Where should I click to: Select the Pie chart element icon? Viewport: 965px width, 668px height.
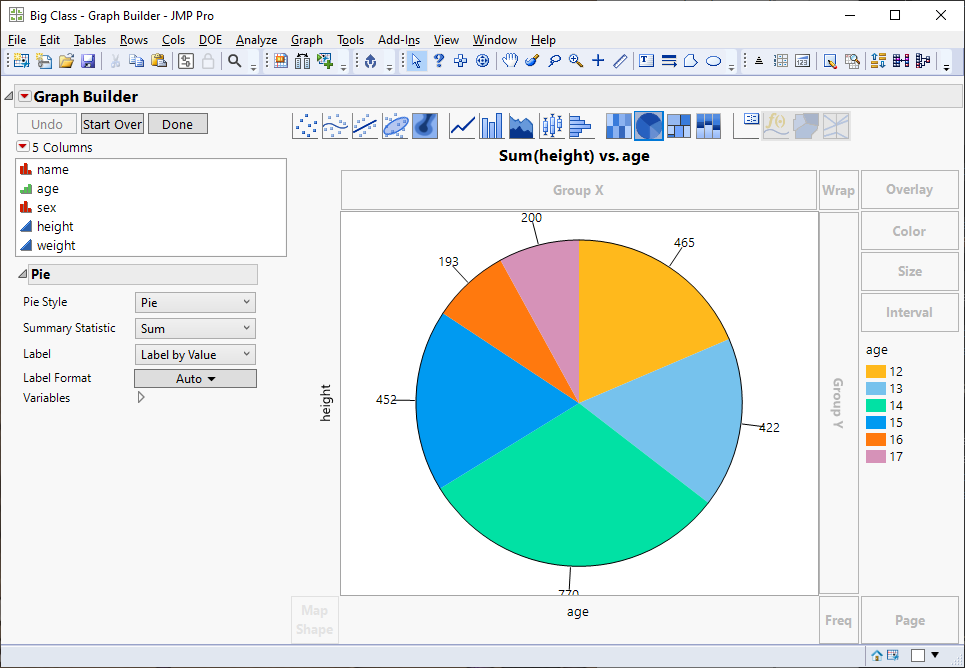[647, 125]
